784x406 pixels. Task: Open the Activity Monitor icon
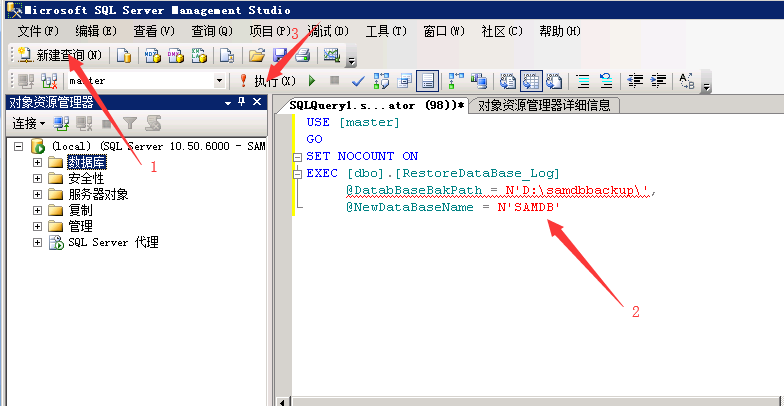(x=332, y=56)
